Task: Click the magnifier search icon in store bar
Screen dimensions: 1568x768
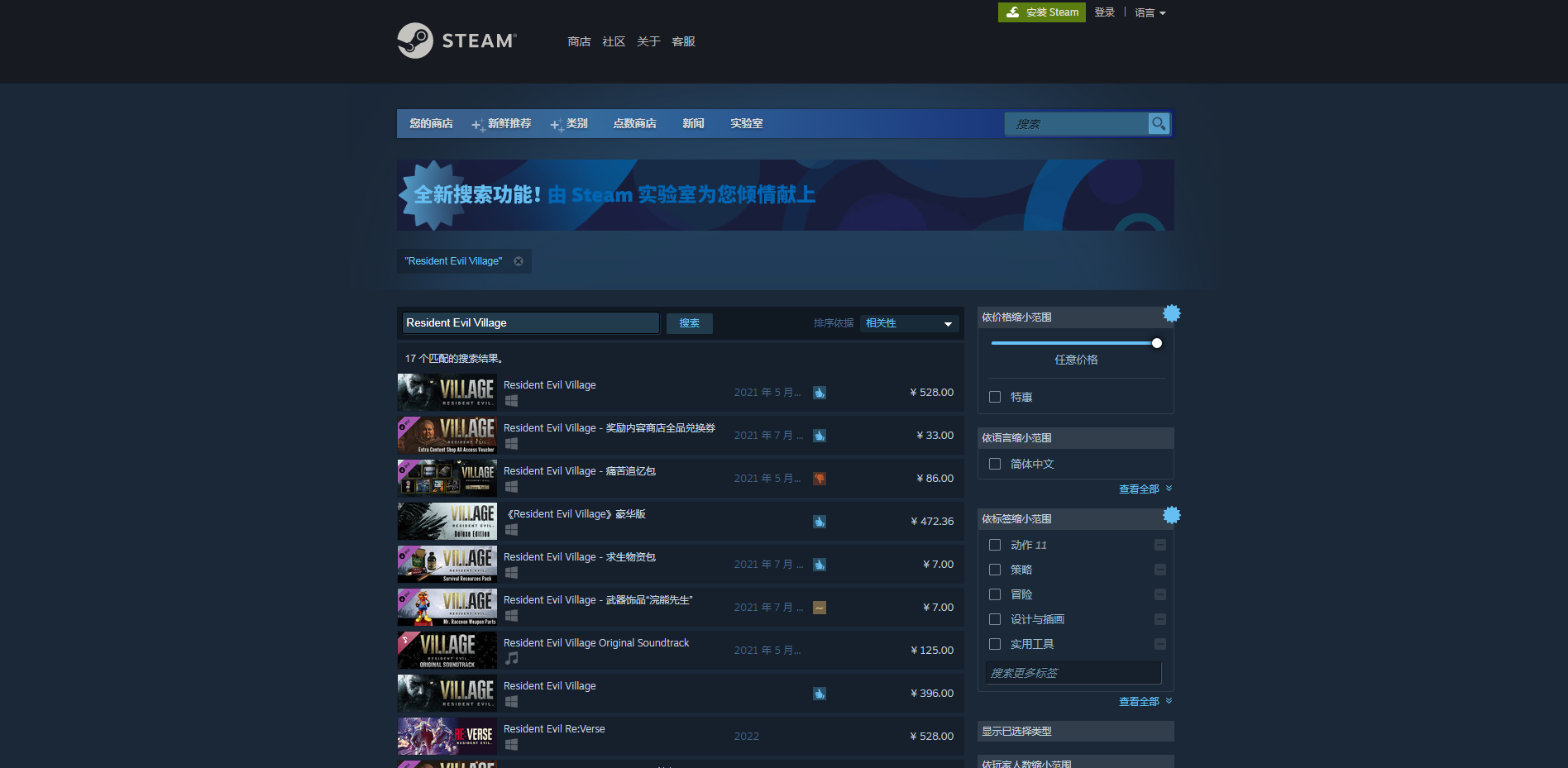Action: [1159, 123]
